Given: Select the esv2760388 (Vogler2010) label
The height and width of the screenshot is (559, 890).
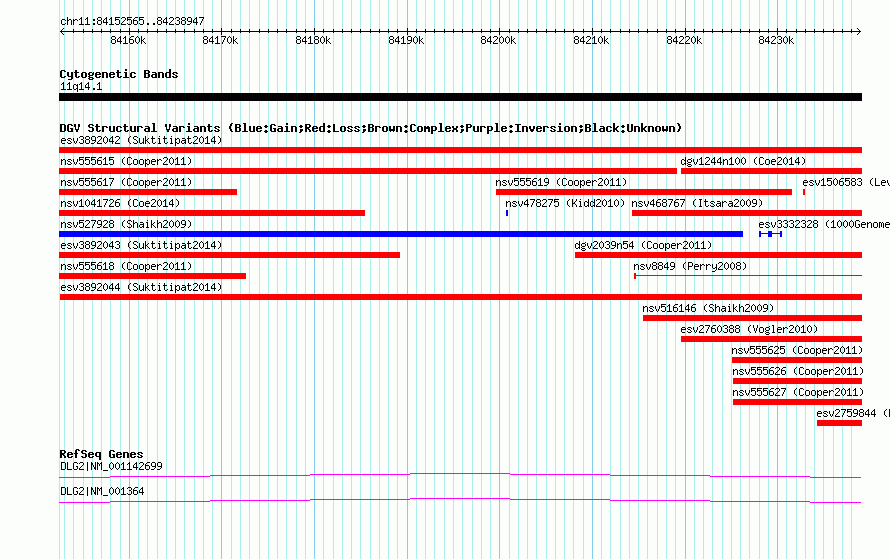Looking at the screenshot, I should (x=749, y=329).
